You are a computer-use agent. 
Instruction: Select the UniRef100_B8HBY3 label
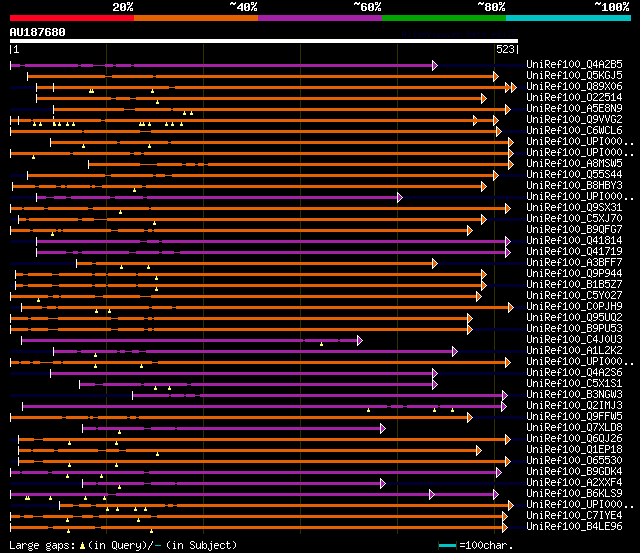coord(574,185)
